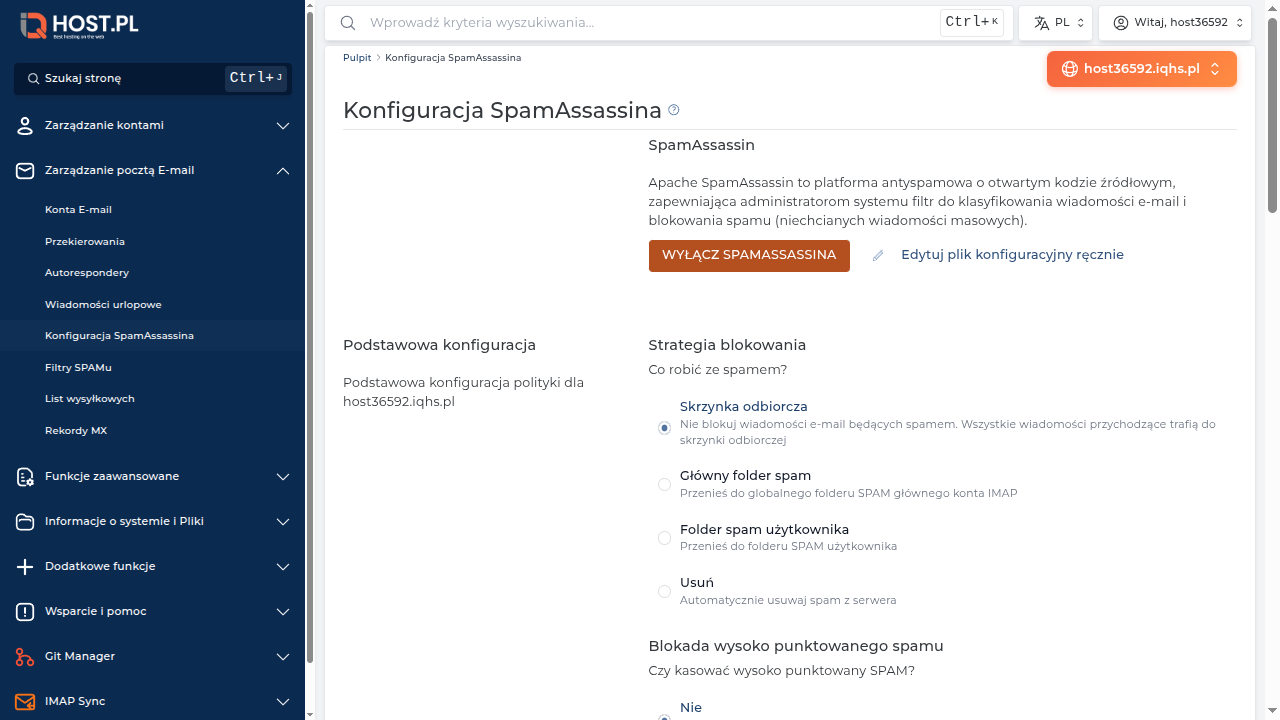
Task: Expand Wsparcie i pomoc chevron
Action: (283, 612)
